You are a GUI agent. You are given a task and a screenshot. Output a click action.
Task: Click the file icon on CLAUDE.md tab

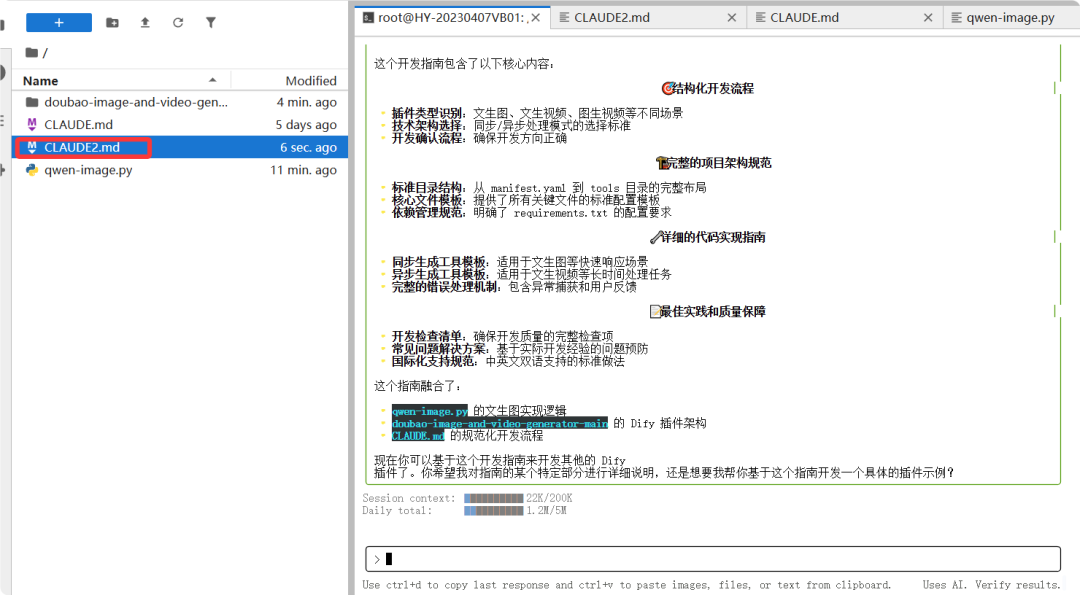(760, 18)
